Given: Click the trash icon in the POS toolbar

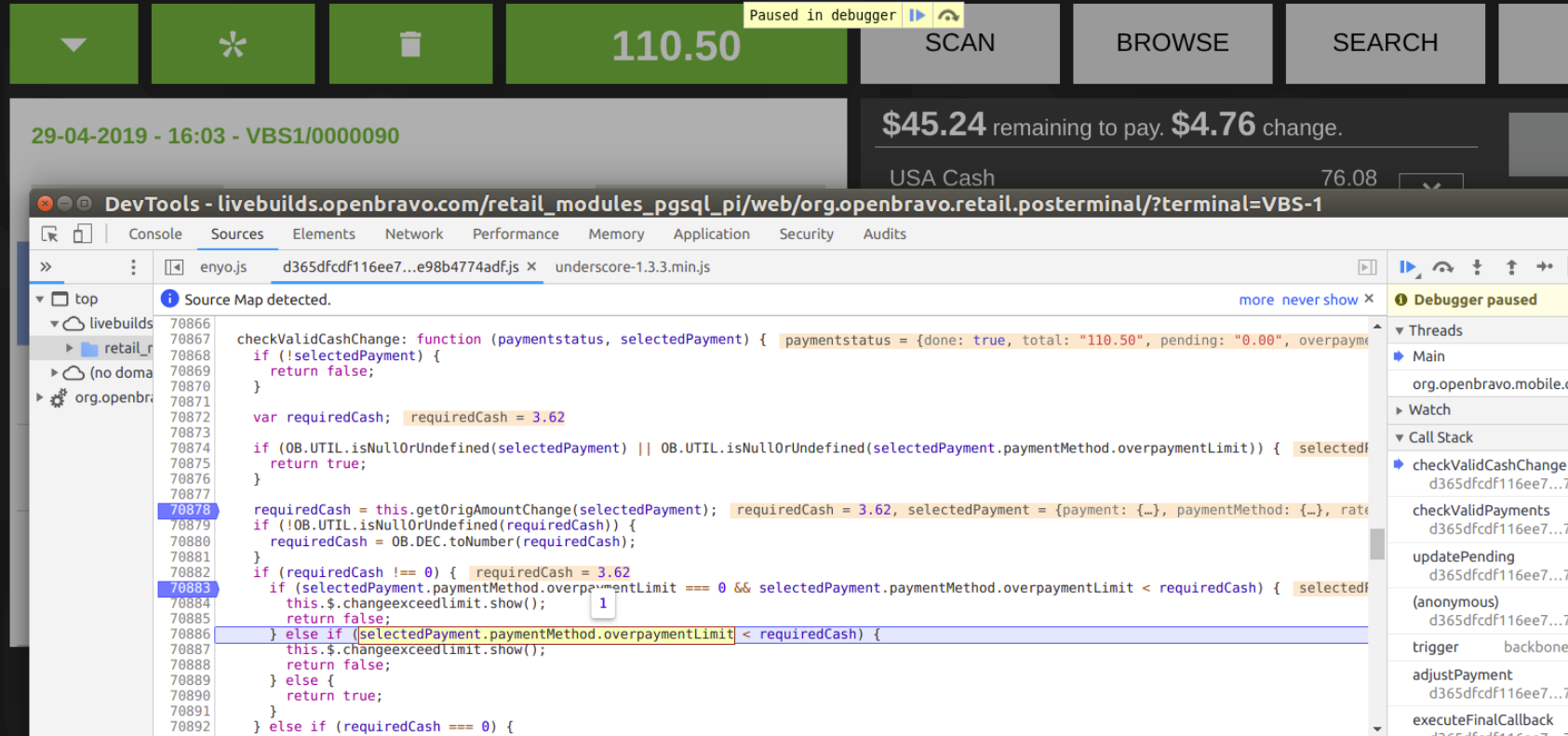Looking at the screenshot, I should pos(410,45).
